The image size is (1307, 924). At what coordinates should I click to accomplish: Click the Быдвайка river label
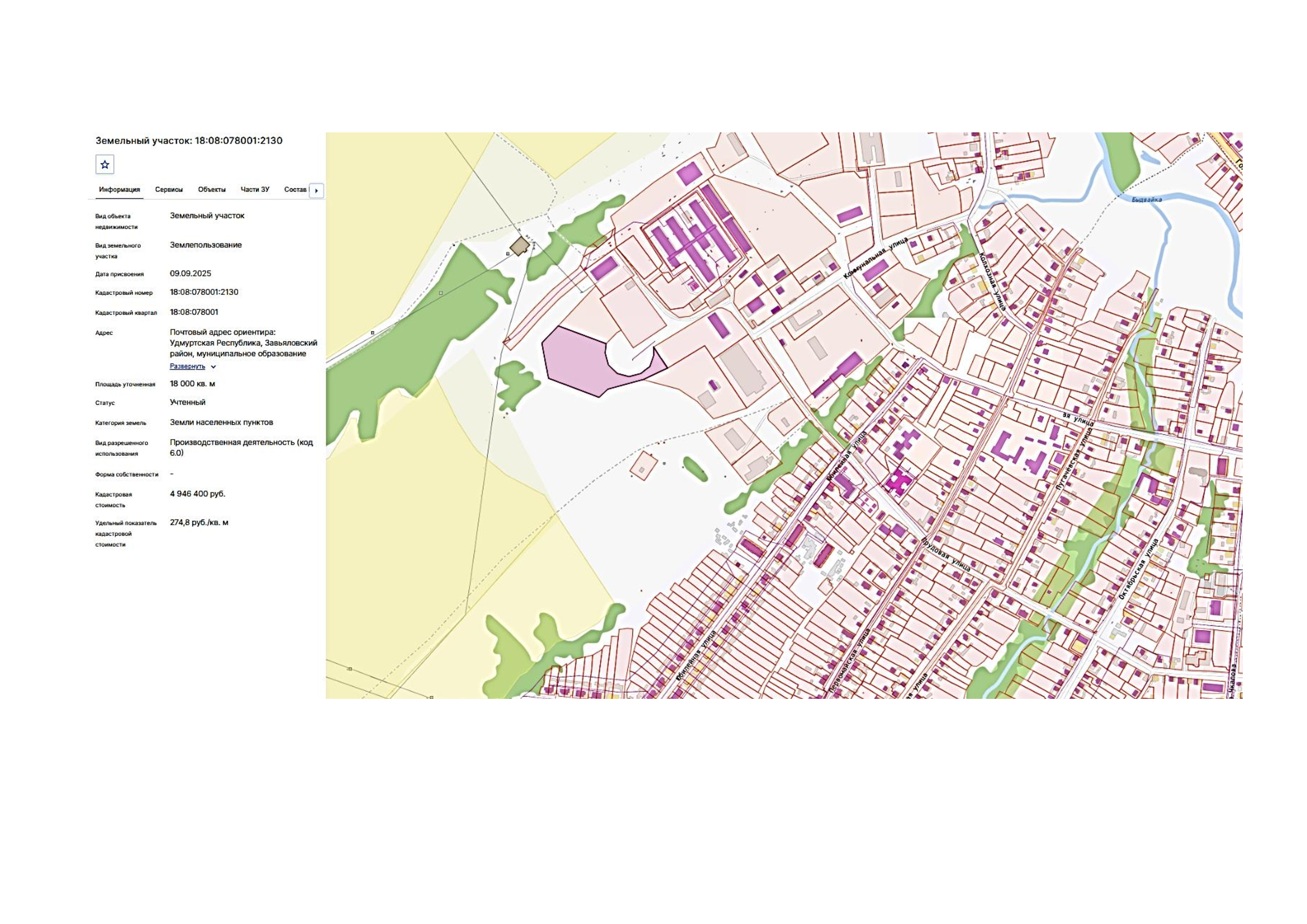coord(1147,199)
